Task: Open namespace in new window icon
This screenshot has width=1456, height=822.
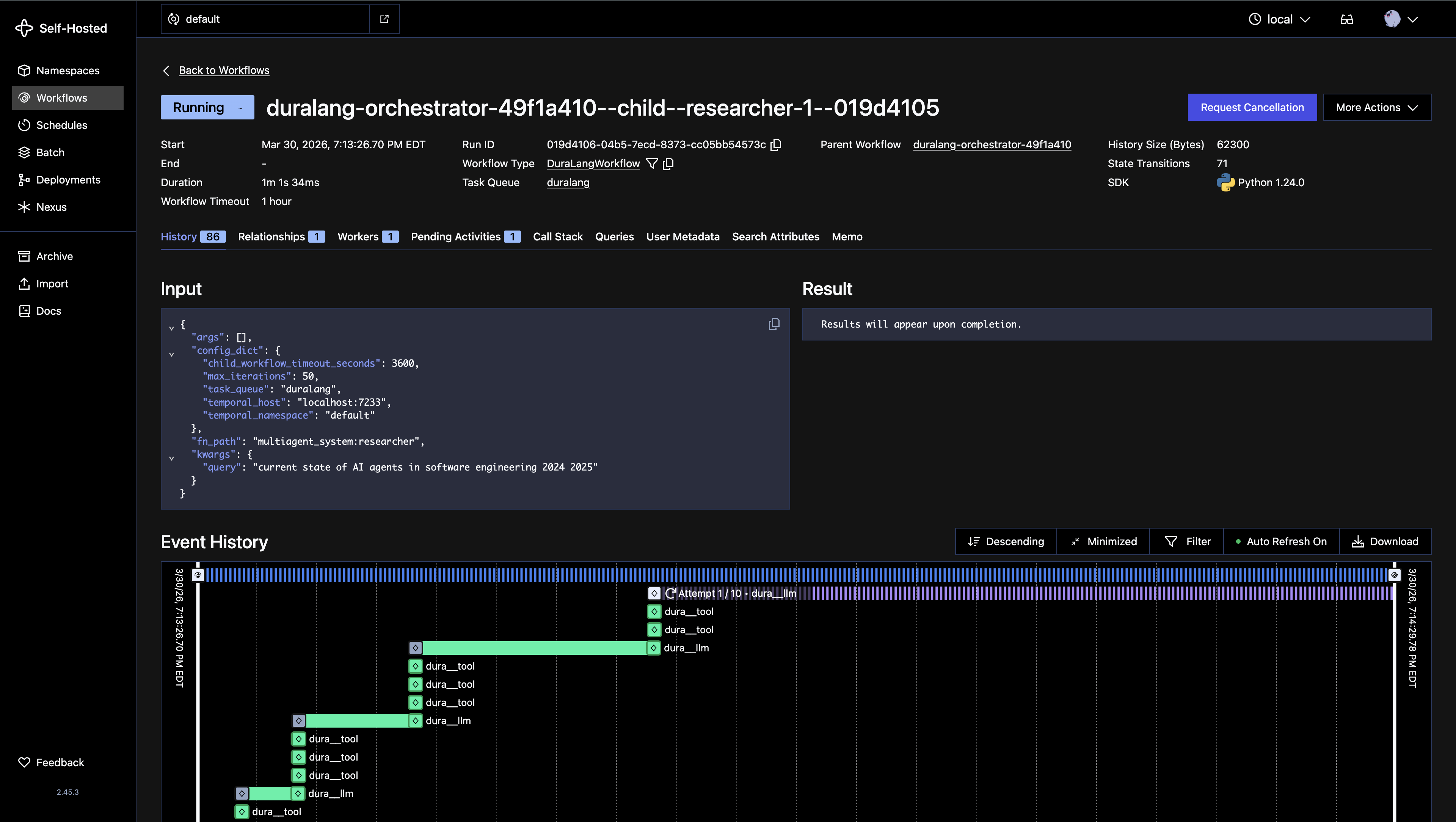Action: point(384,19)
